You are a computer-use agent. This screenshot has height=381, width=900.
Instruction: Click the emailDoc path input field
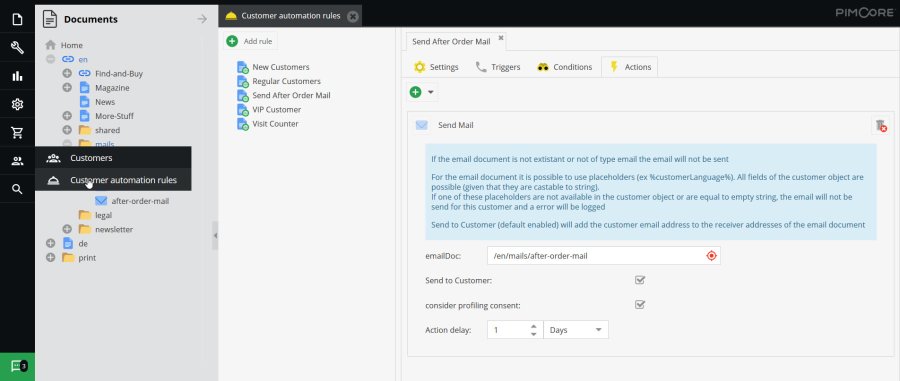coord(596,256)
